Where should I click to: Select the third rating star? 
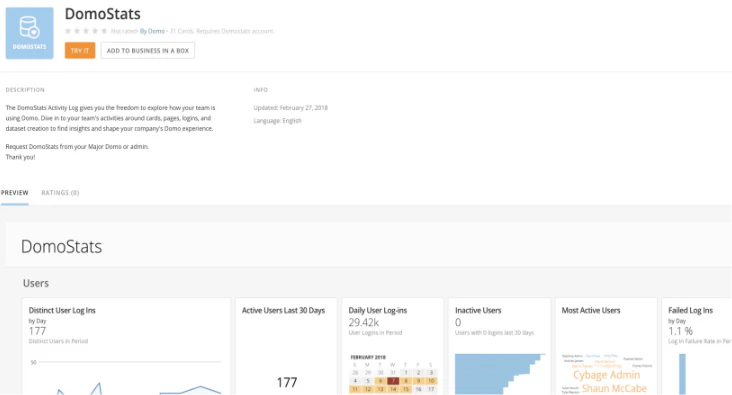(x=86, y=31)
